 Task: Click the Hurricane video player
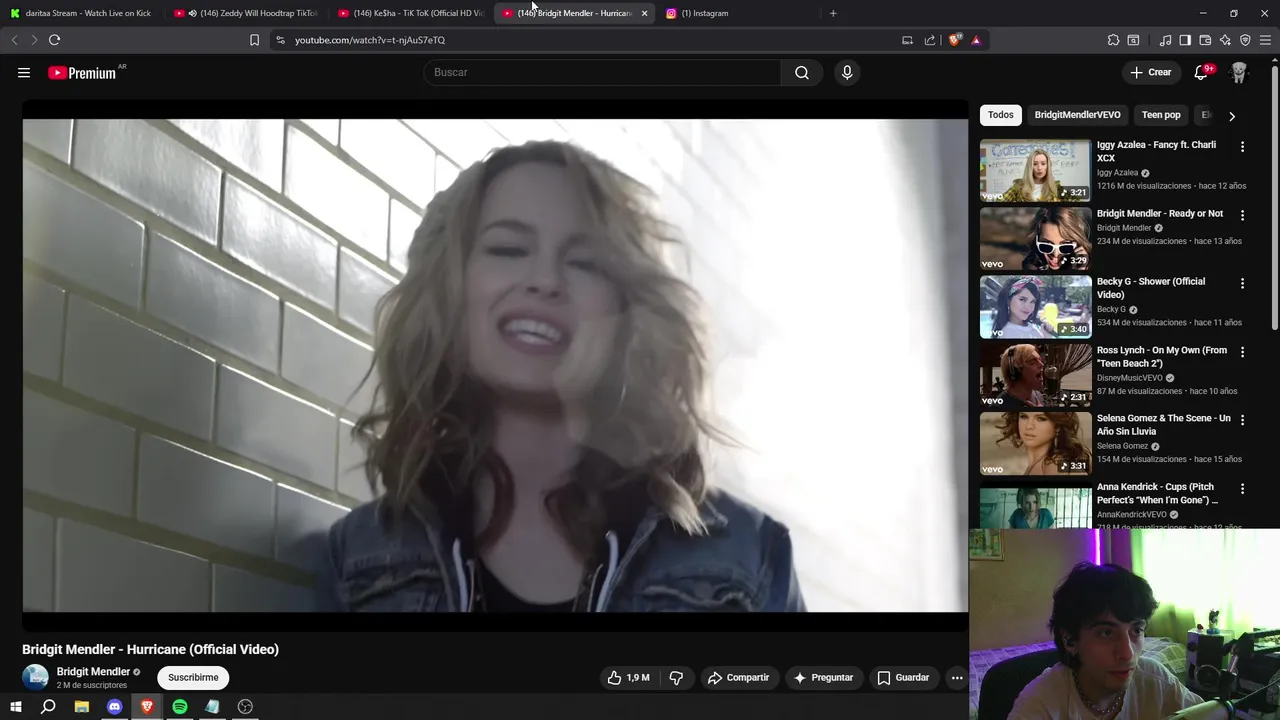point(495,365)
